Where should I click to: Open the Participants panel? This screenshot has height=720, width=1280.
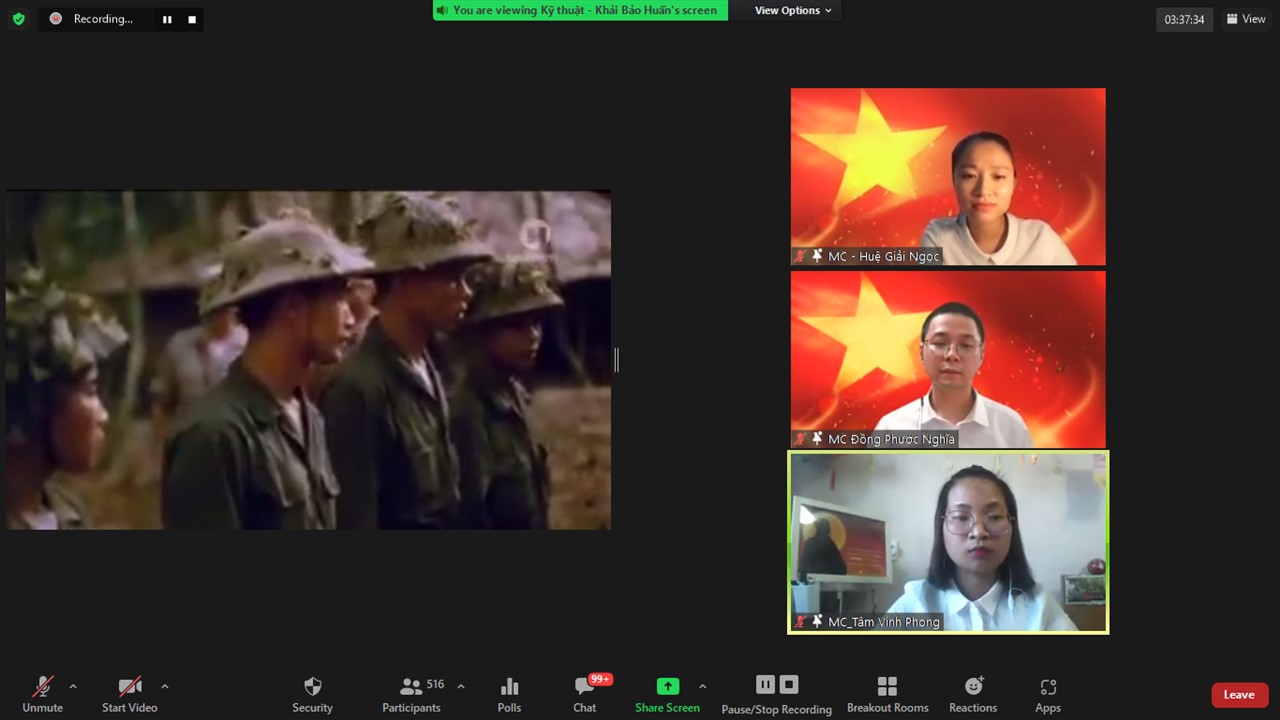[x=411, y=694]
